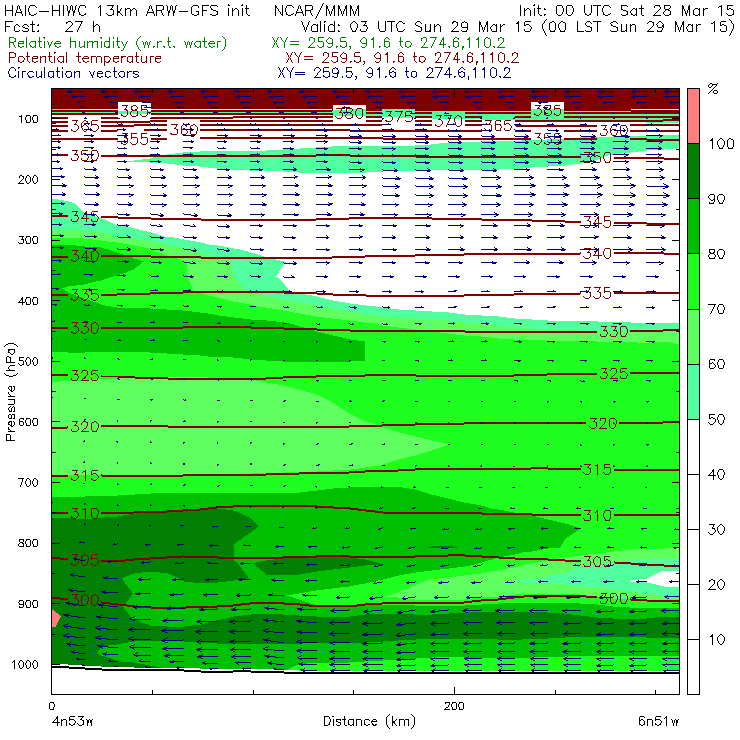740x740 pixels.
Task: Click the '6n51w' end location label
Action: click(x=658, y=722)
